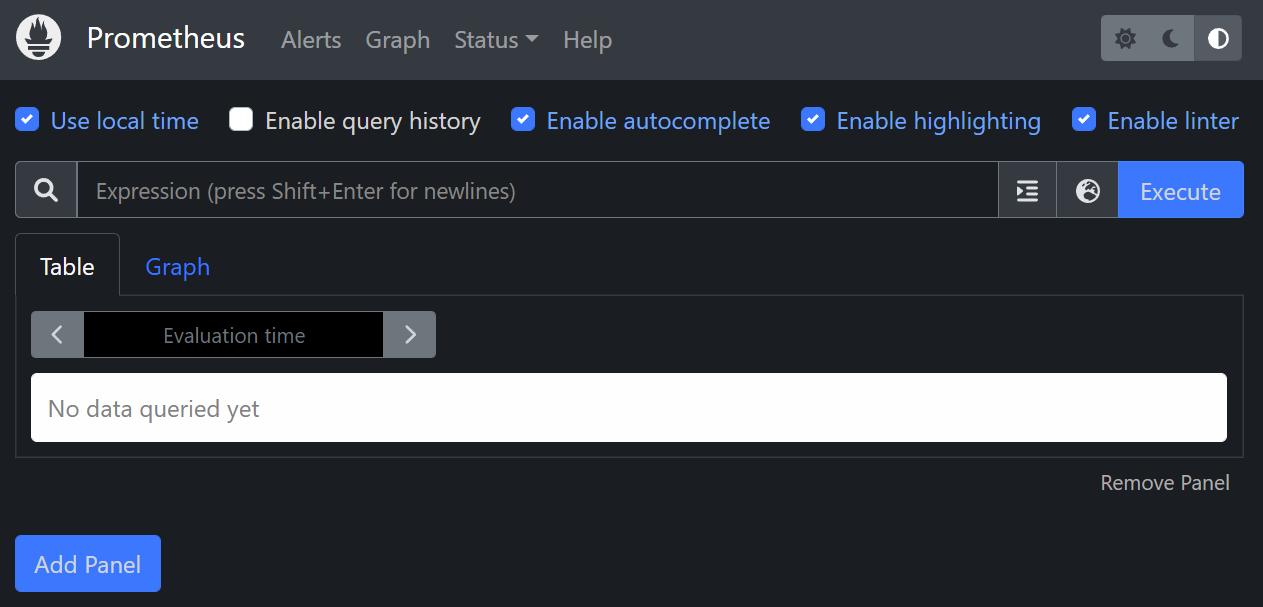
Task: Enable the query history option
Action: (x=241, y=119)
